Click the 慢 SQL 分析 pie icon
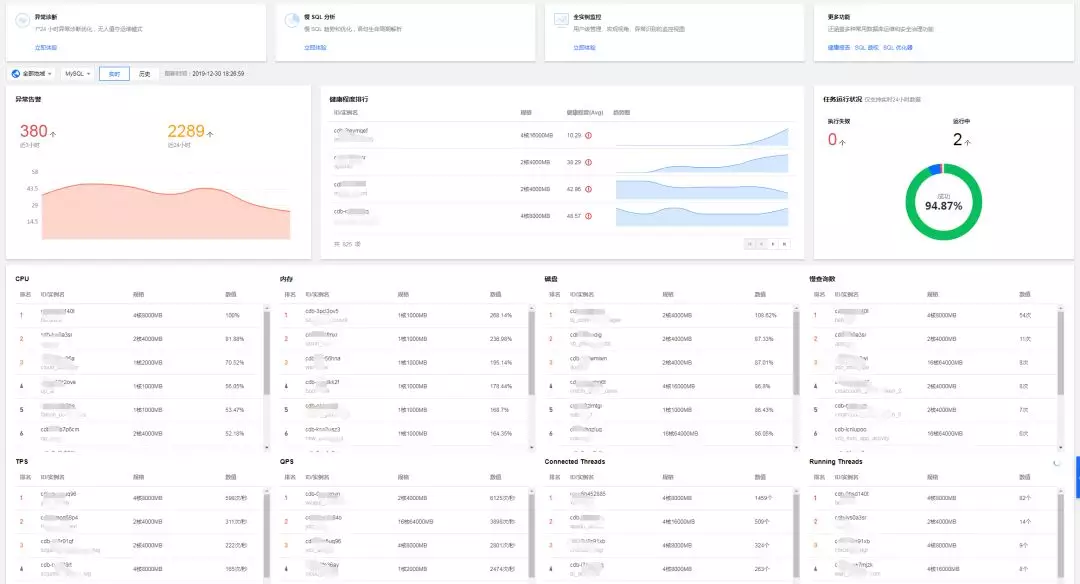This screenshot has height=584, width=1080. (x=292, y=21)
